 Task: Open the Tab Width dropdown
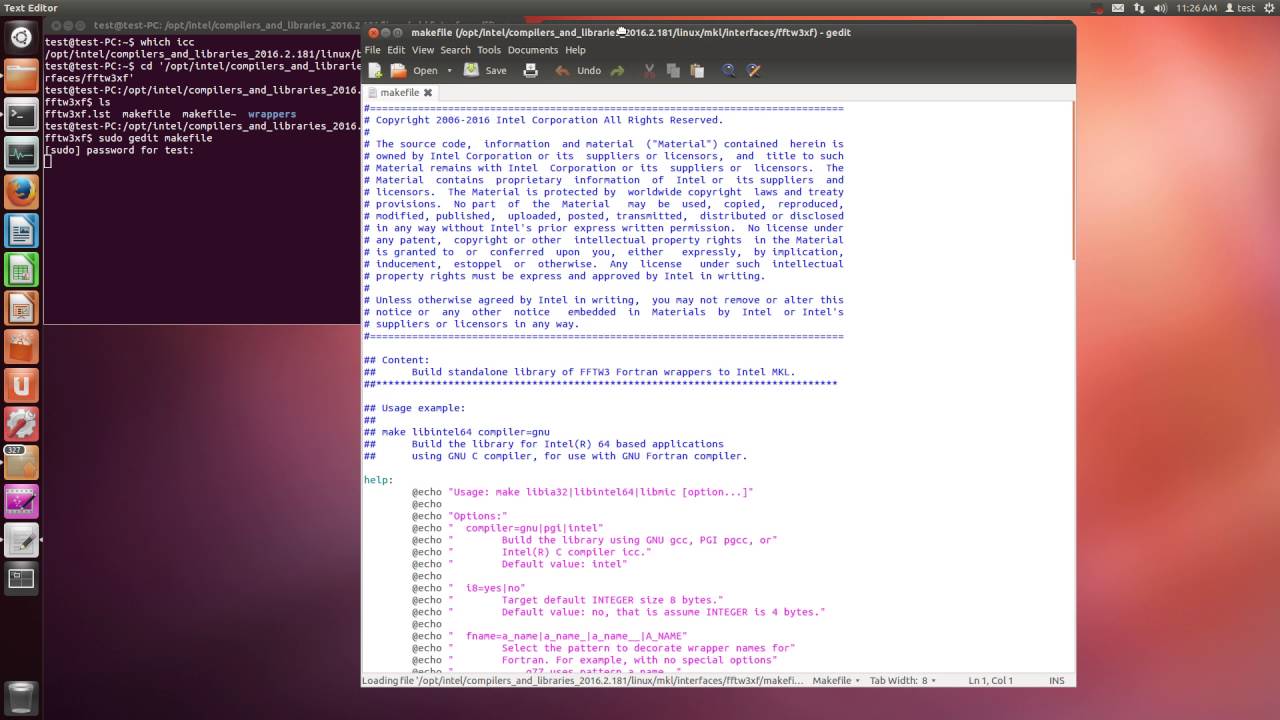coord(903,680)
